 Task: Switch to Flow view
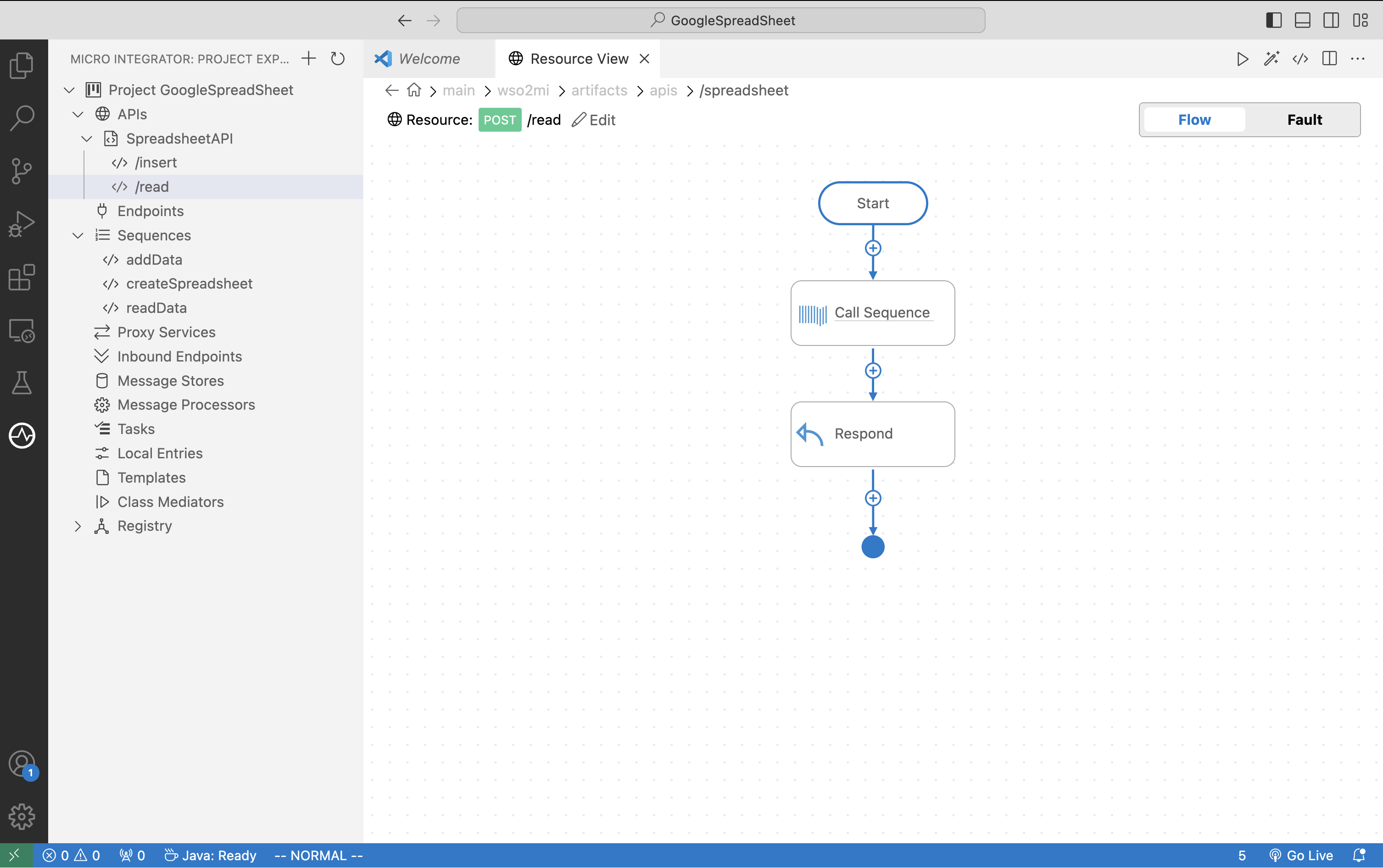(x=1194, y=119)
